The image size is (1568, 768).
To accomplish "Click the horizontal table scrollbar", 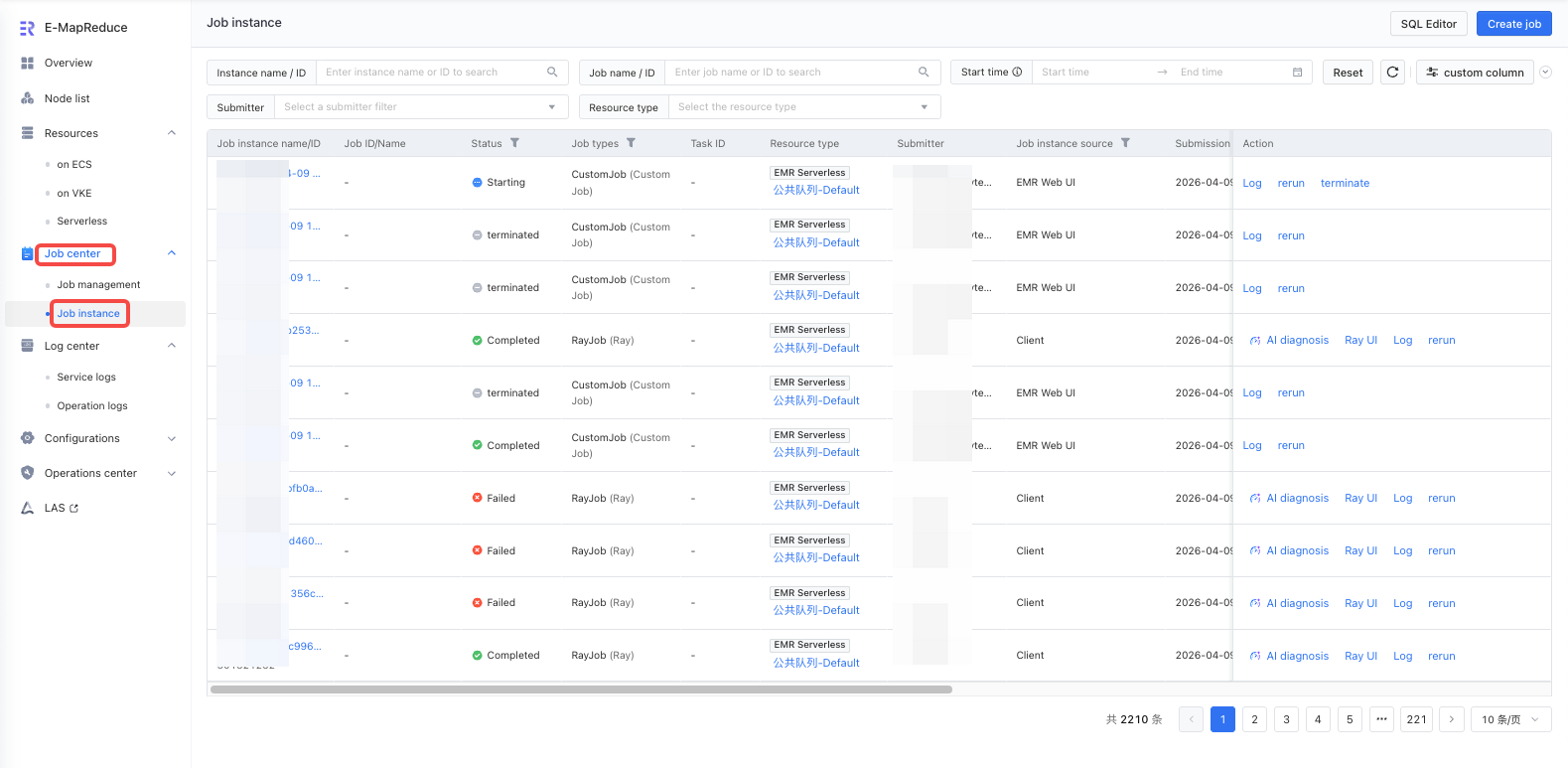I will point(581,690).
